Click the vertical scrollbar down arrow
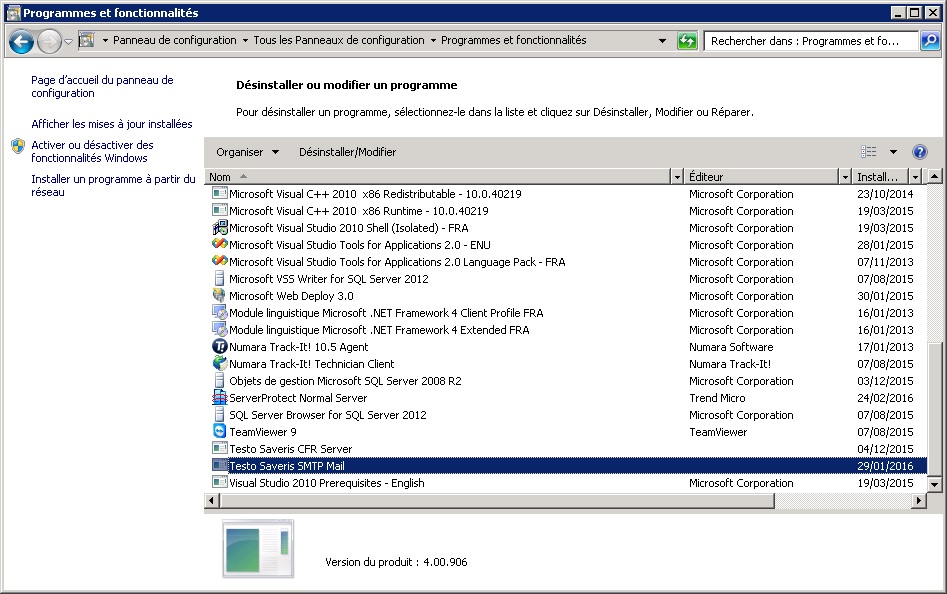The image size is (947, 594). click(x=934, y=484)
